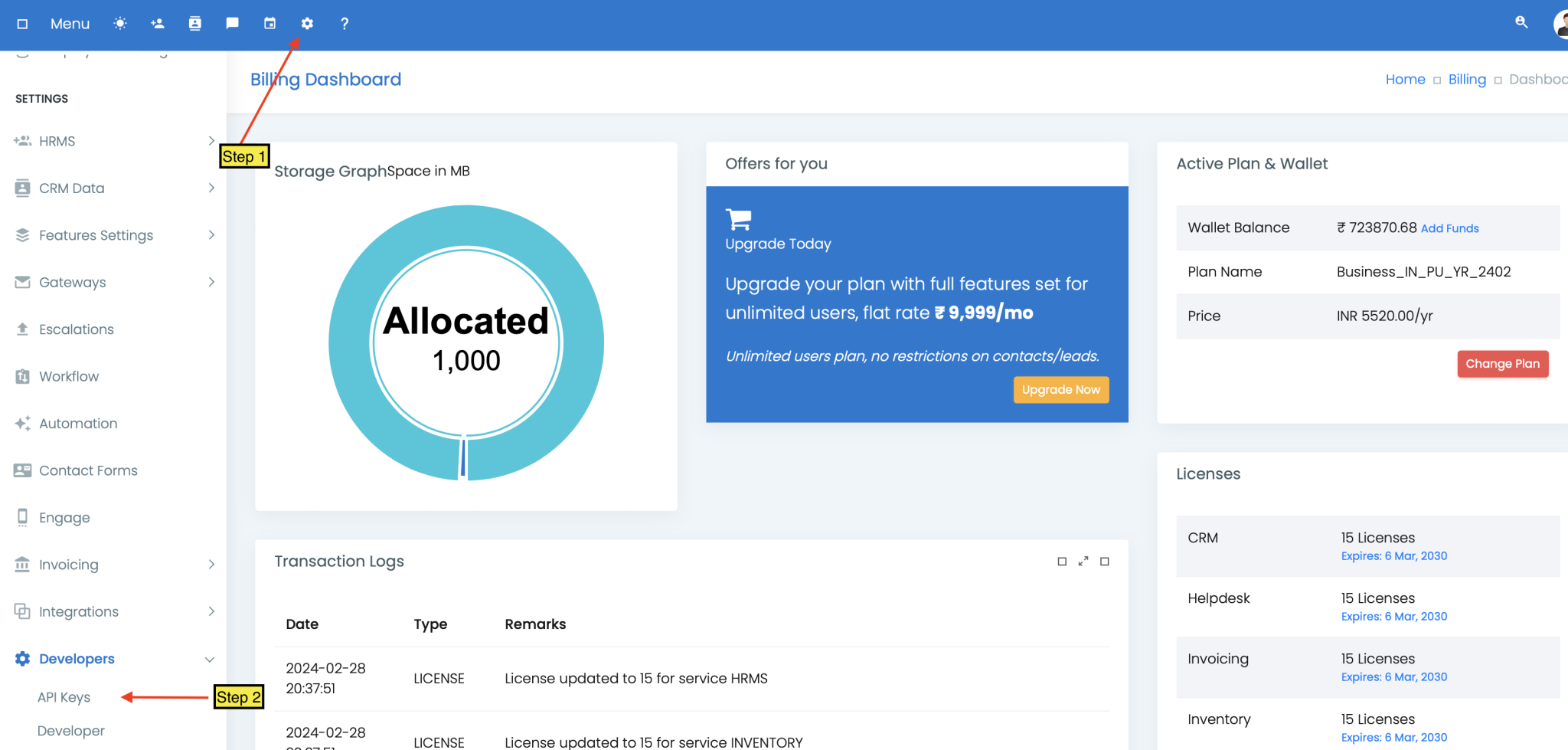1568x750 pixels.
Task: Expand the Invoicing sidebar section
Action: tap(211, 565)
